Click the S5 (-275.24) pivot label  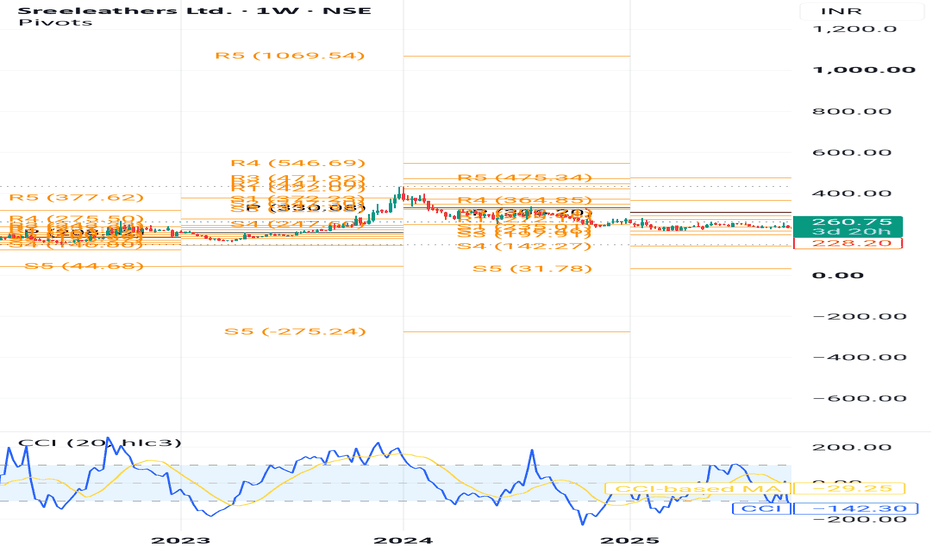click(295, 331)
